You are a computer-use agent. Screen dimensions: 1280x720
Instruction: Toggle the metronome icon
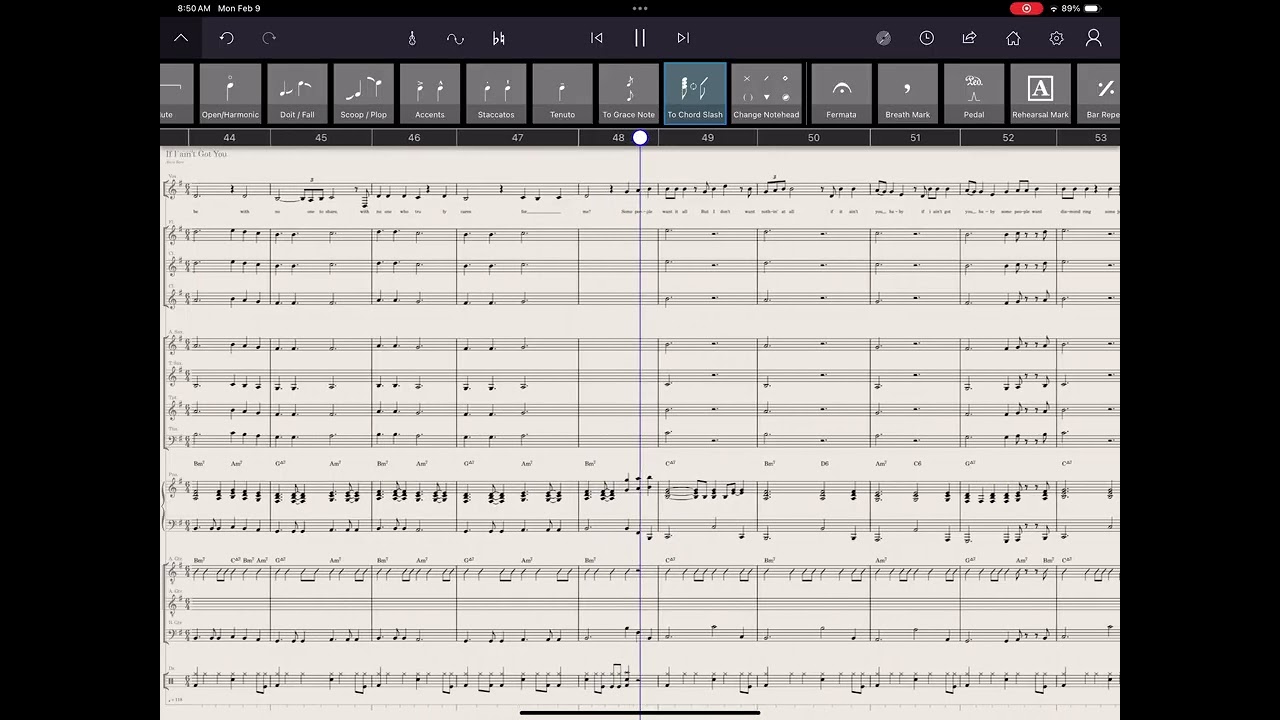pos(884,38)
